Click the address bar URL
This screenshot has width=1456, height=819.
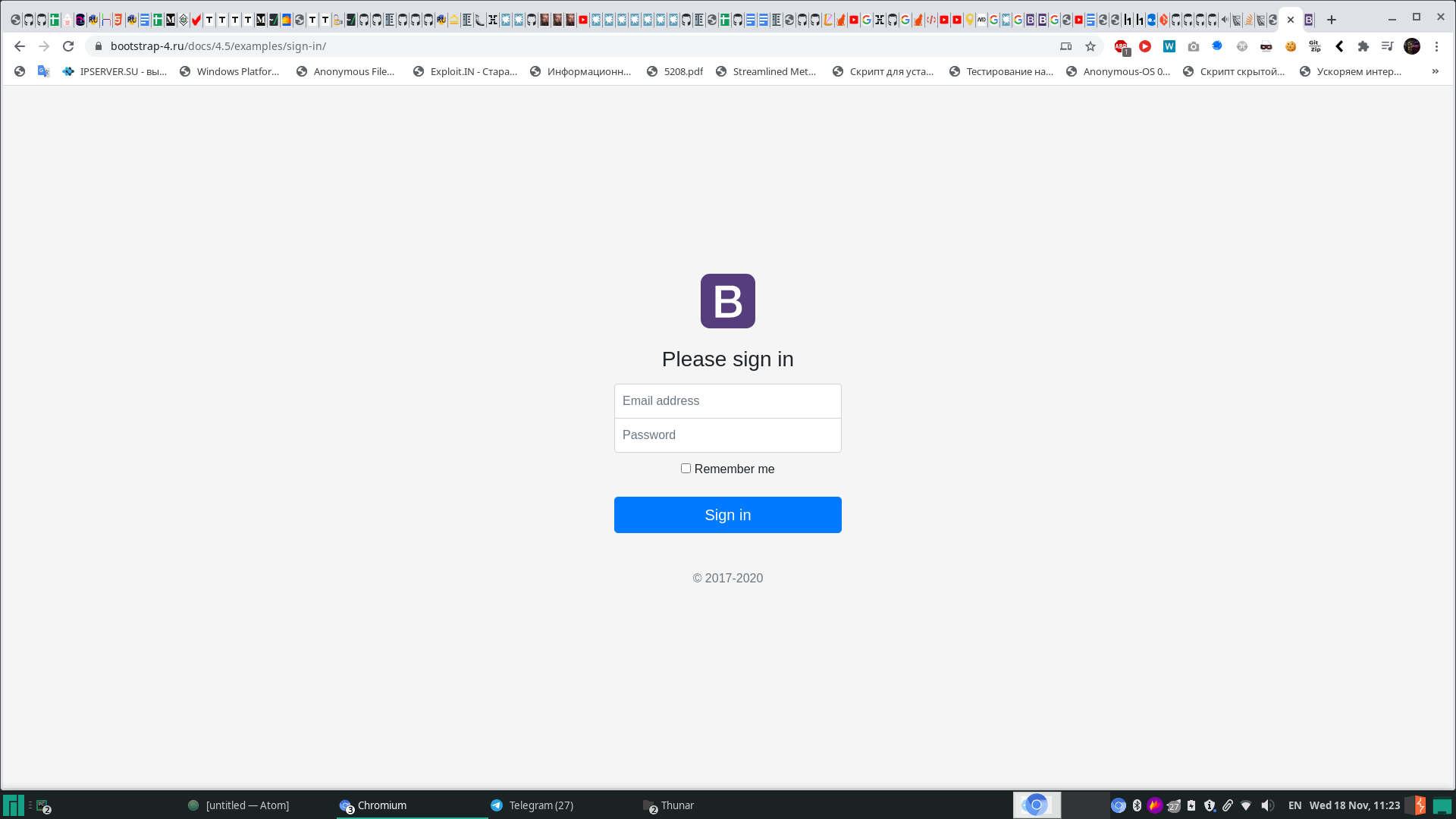pyautogui.click(x=218, y=46)
